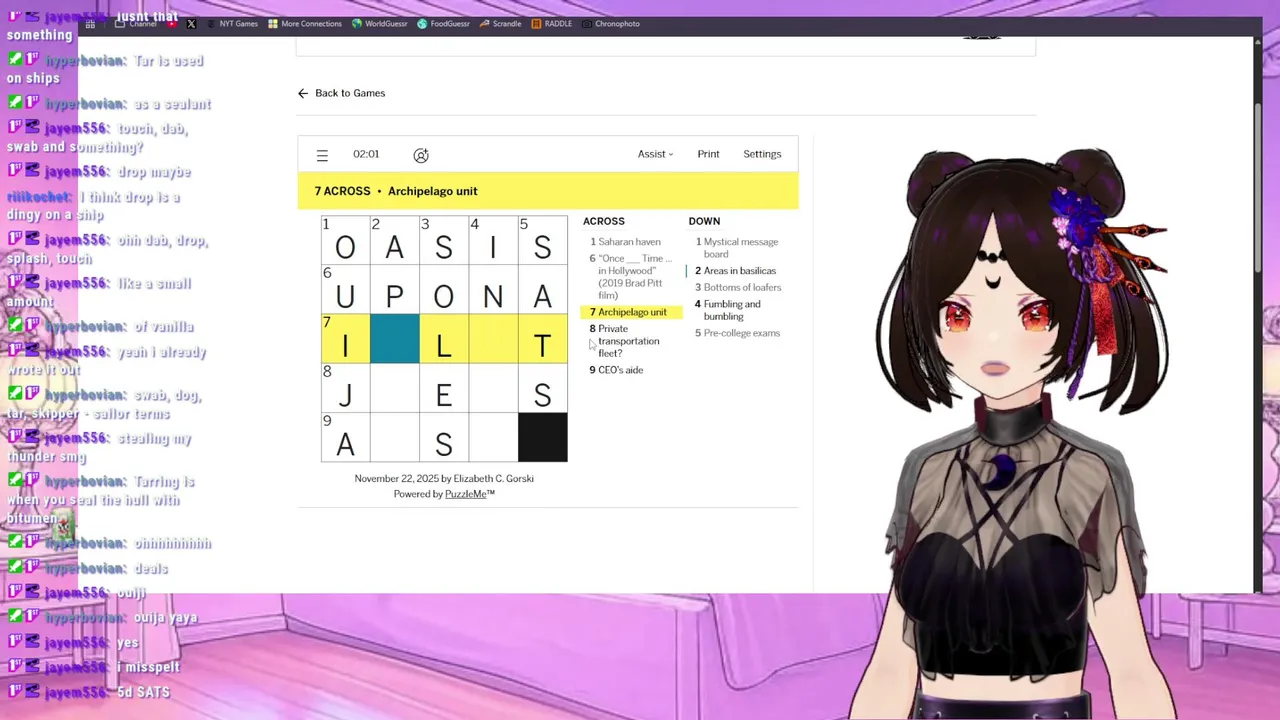Select clue 3 Down Bottoms of loafers

point(739,288)
